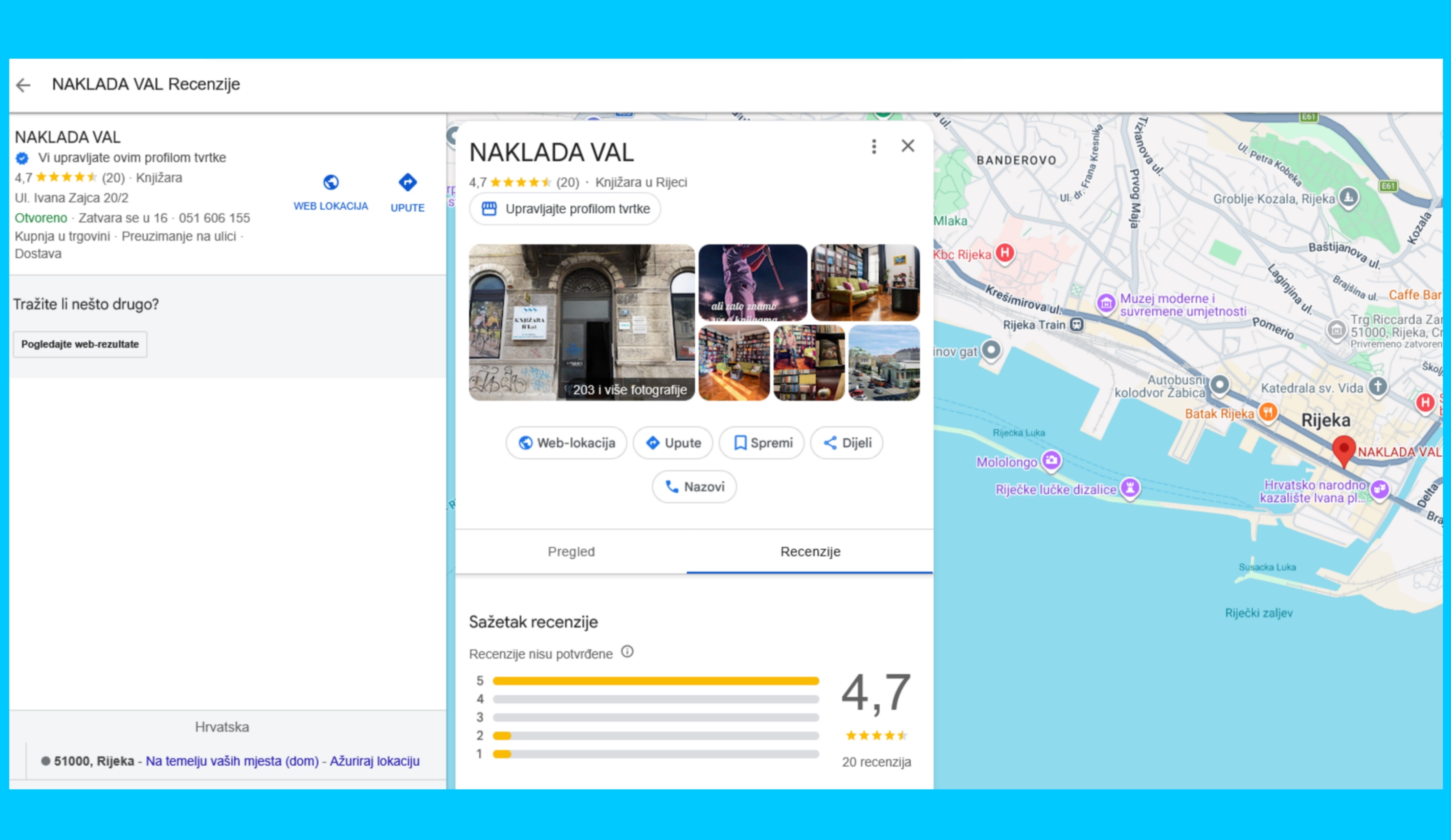This screenshot has width=1451, height=840.
Task: Click the phone number '051 606 155'
Action: tap(214, 218)
